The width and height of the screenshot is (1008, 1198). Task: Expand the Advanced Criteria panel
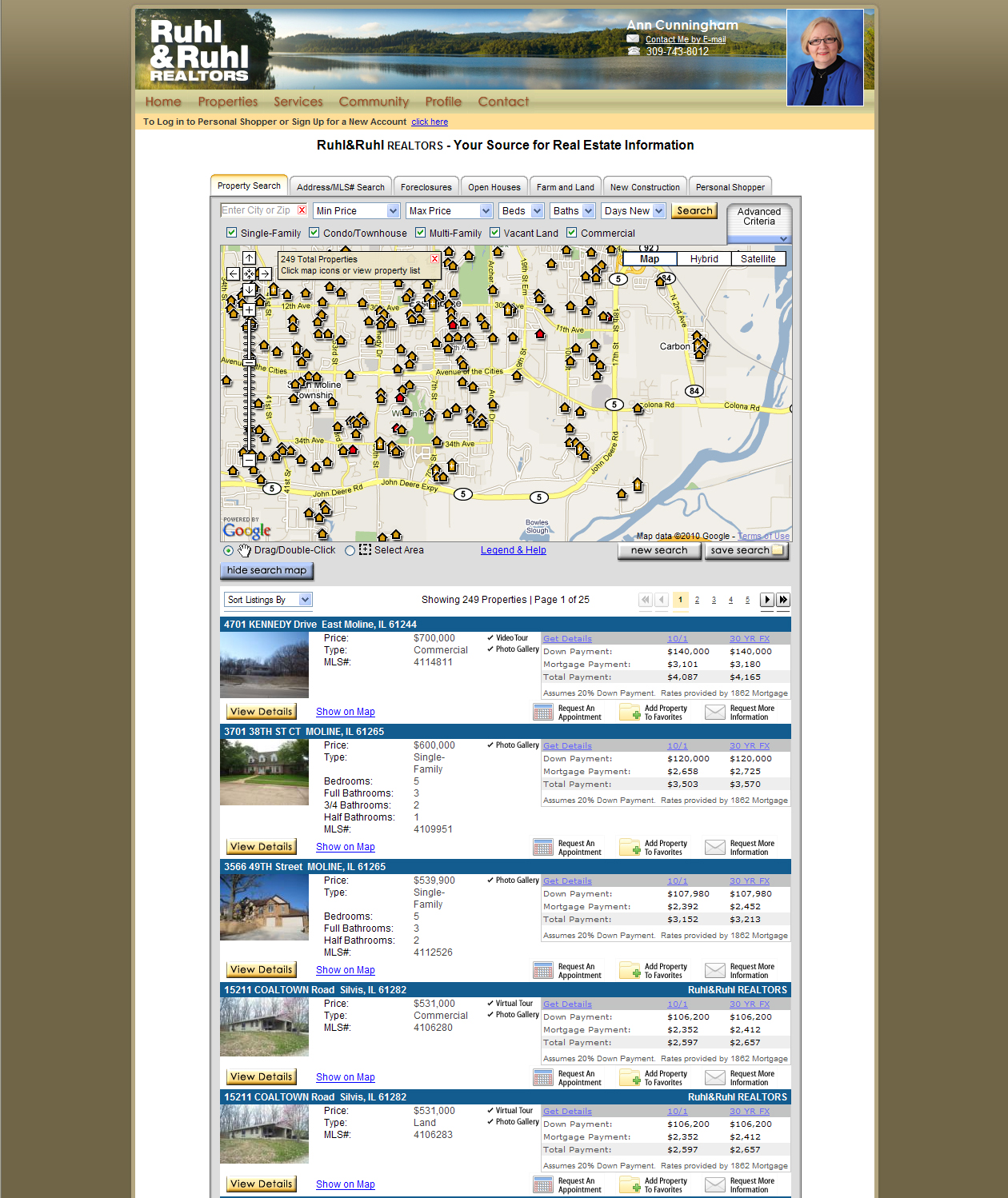759,223
